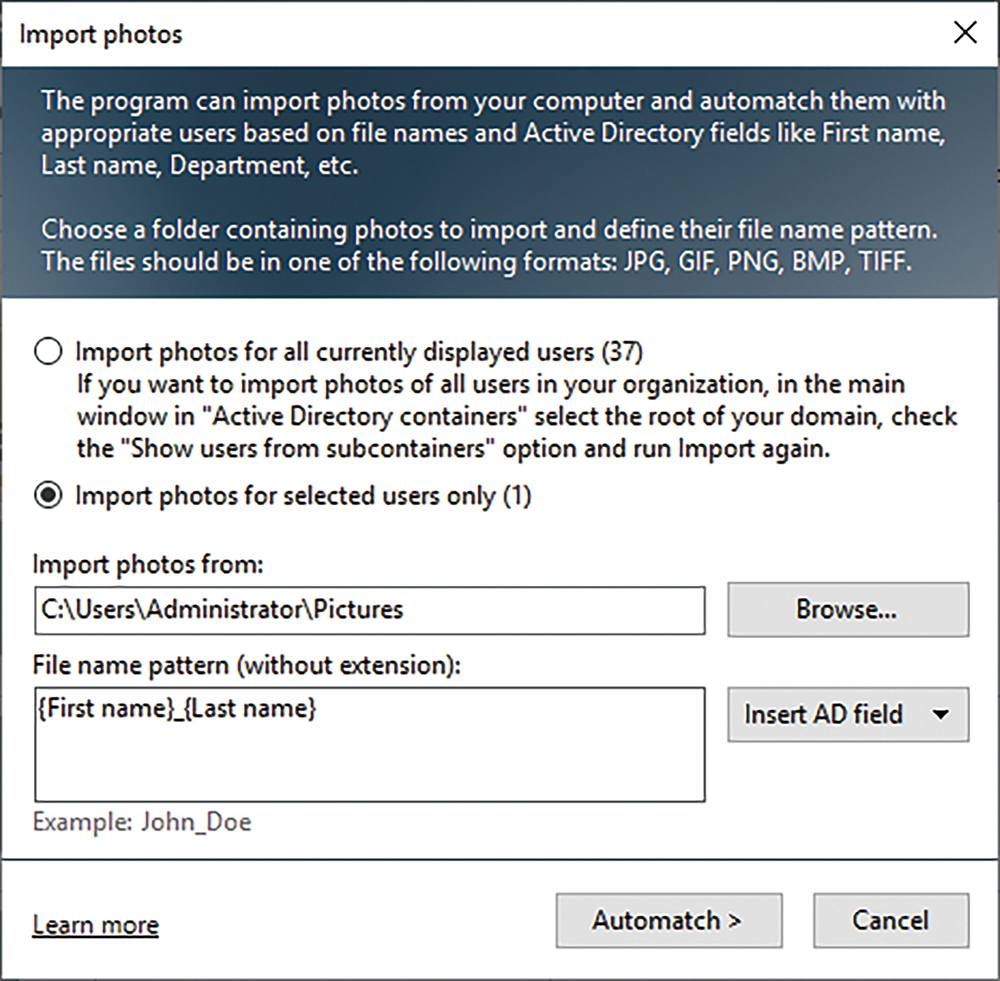Select the selected users only radio button

click(48, 496)
